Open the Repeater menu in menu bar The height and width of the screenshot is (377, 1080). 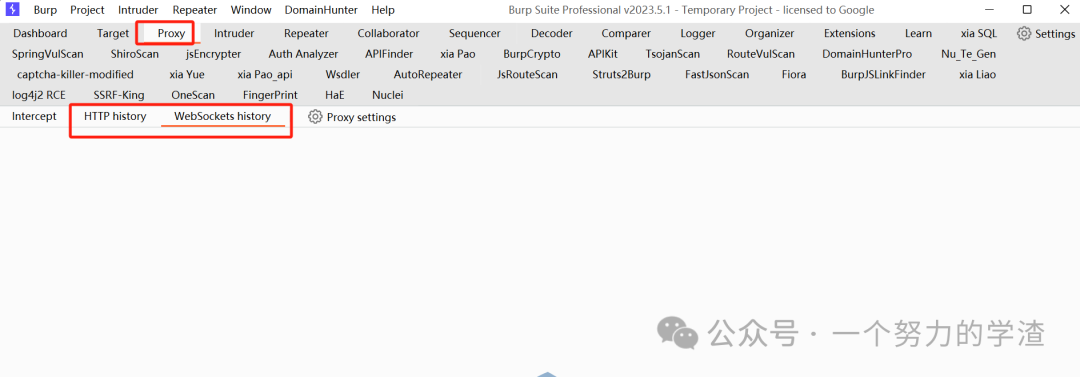[x=195, y=10]
